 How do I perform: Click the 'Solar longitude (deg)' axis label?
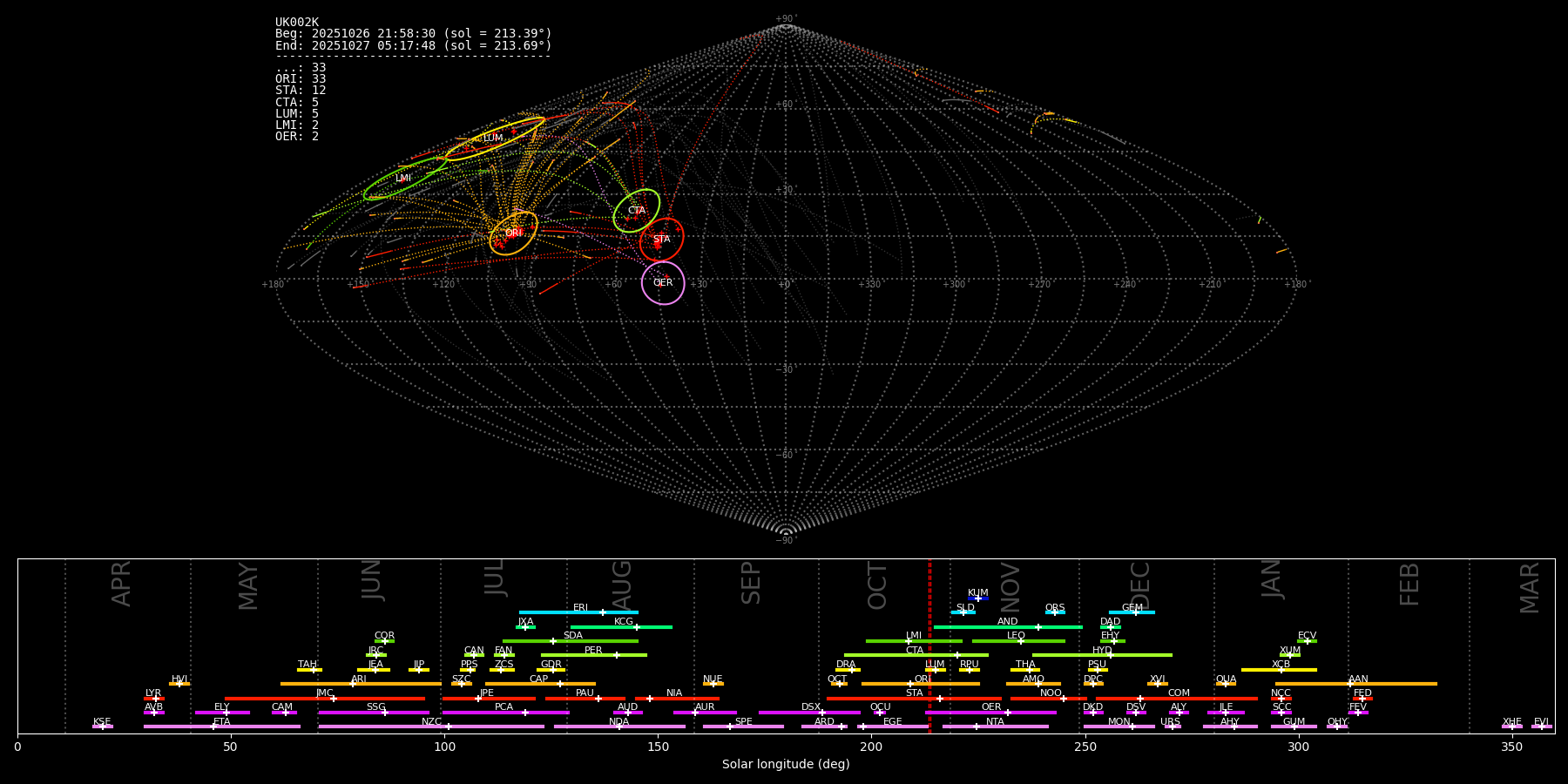(785, 764)
